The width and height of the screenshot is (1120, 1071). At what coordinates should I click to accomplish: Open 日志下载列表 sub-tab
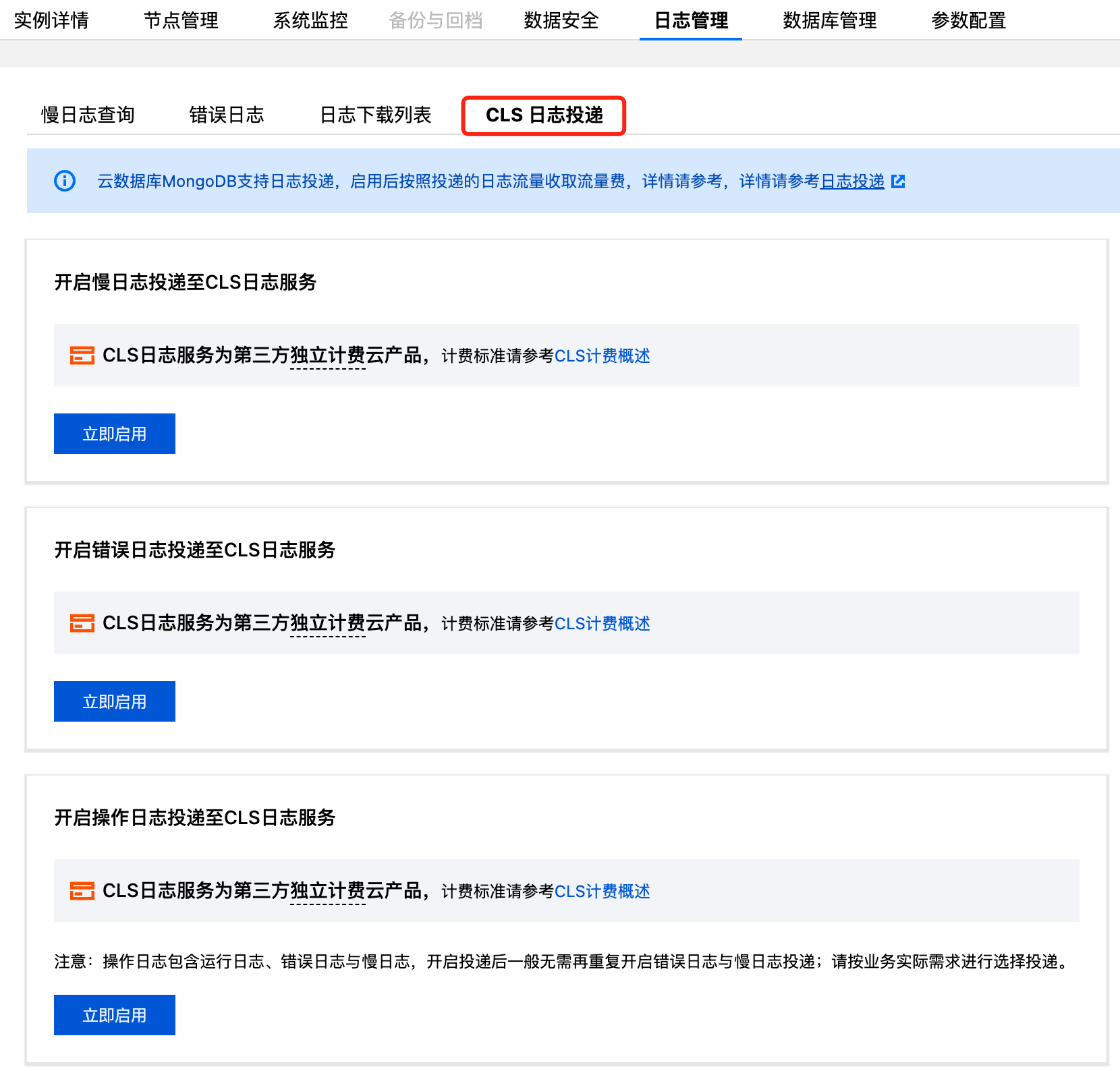point(375,115)
